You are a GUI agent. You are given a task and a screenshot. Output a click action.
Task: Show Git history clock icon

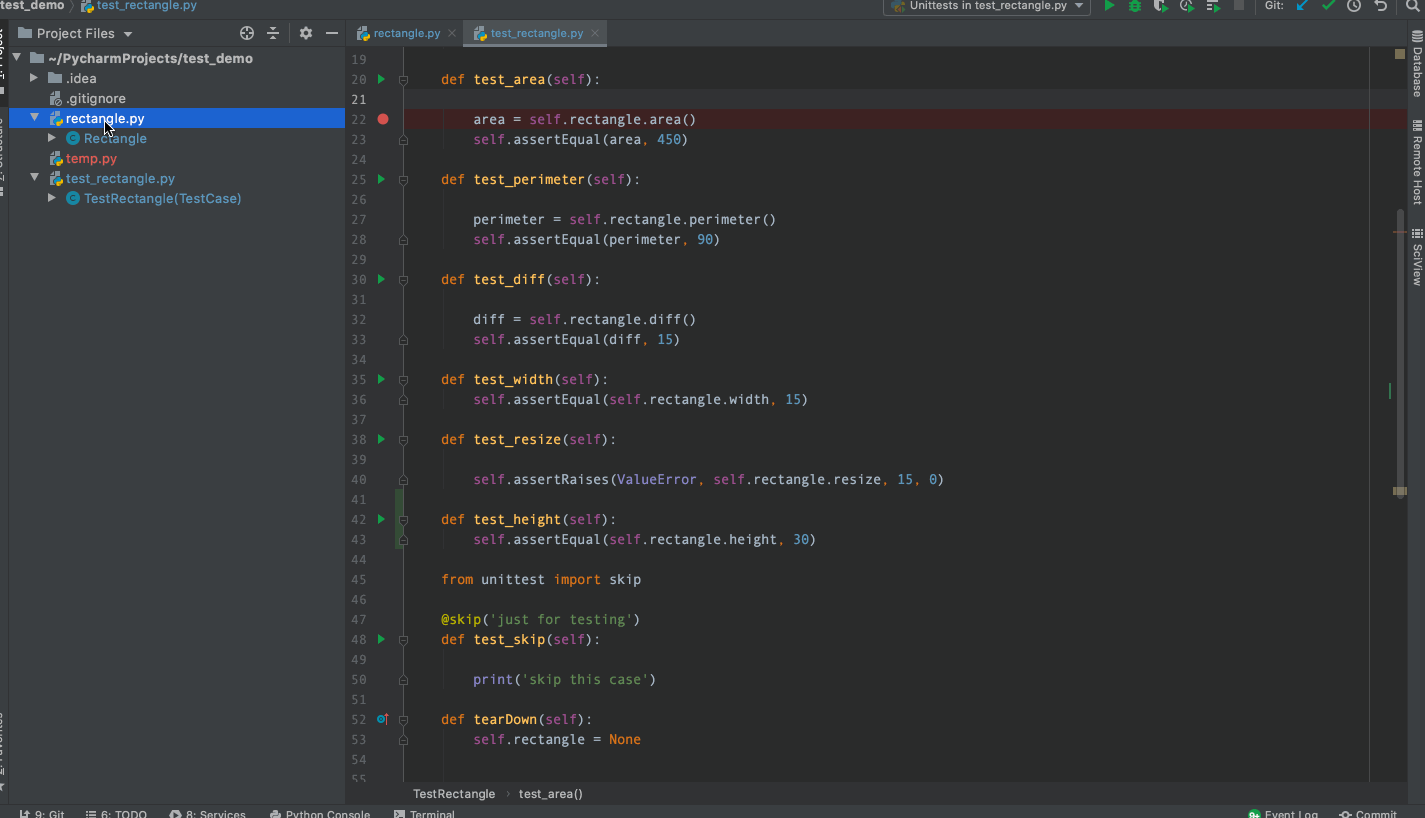(1354, 6)
